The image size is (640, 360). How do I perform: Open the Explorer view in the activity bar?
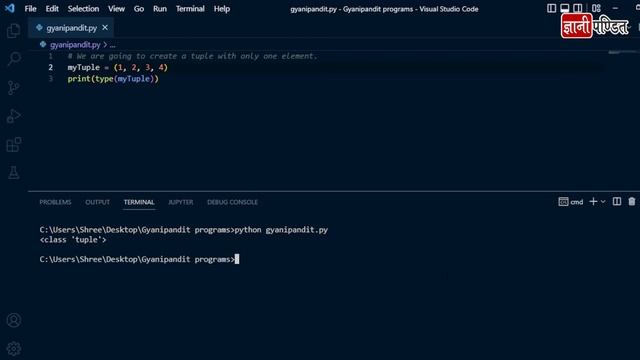pyautogui.click(x=13, y=31)
